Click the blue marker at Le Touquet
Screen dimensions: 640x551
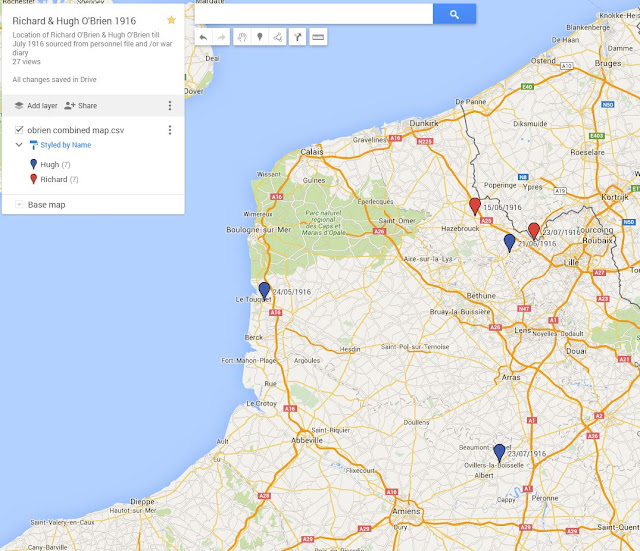click(x=264, y=291)
